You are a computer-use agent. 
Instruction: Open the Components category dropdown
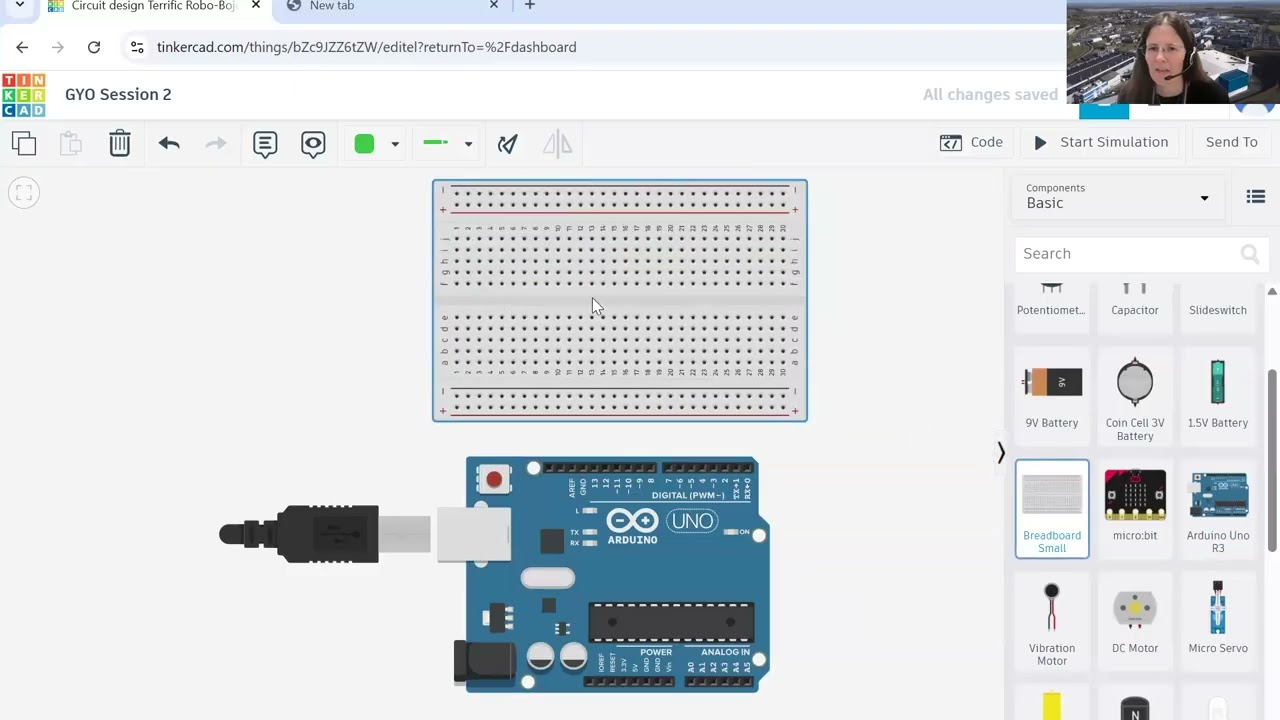(x=1118, y=196)
